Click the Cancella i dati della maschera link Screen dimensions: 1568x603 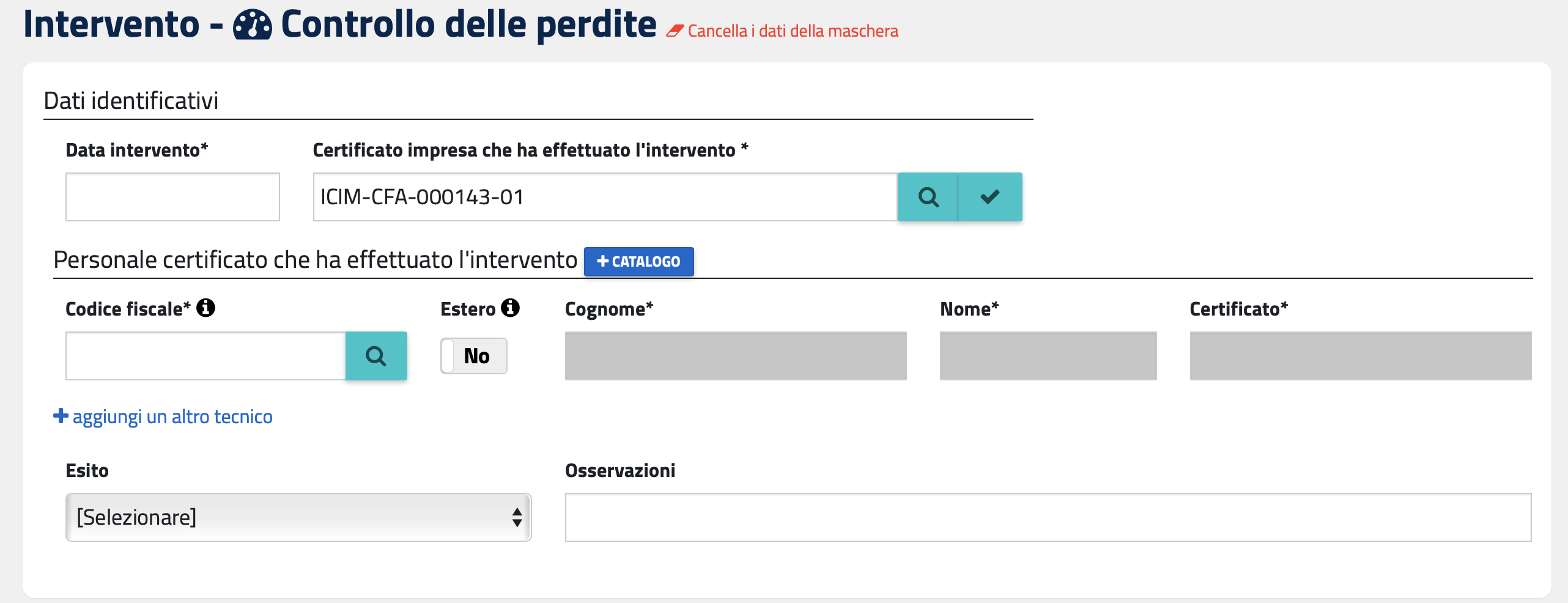click(793, 31)
